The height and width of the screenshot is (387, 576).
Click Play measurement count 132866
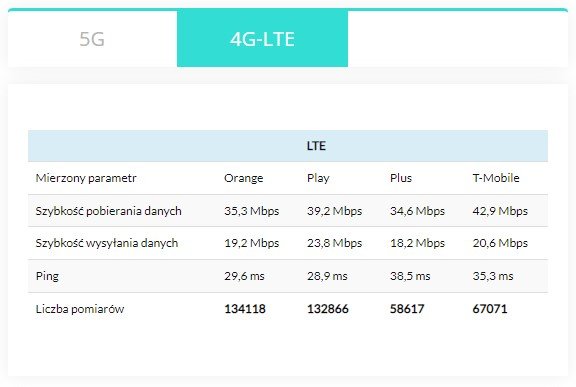click(x=328, y=309)
